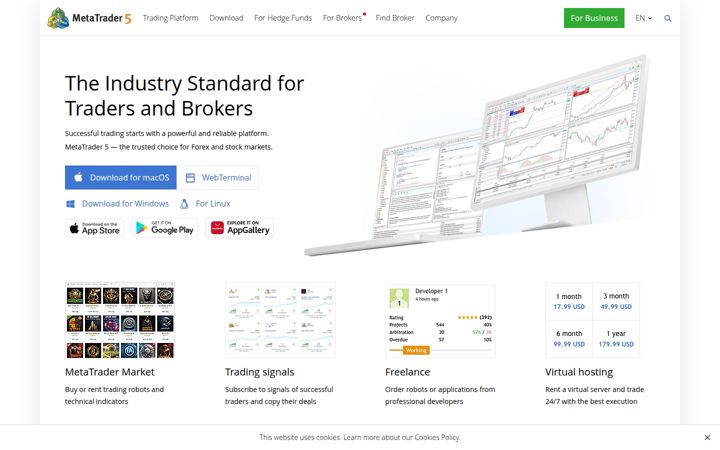This screenshot has height=450, width=720.
Task: Click the Linux penguin icon
Action: [x=184, y=204]
